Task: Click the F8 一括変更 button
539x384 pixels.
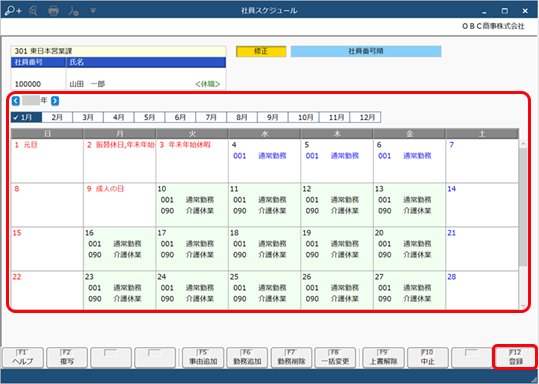Action: click(x=335, y=358)
